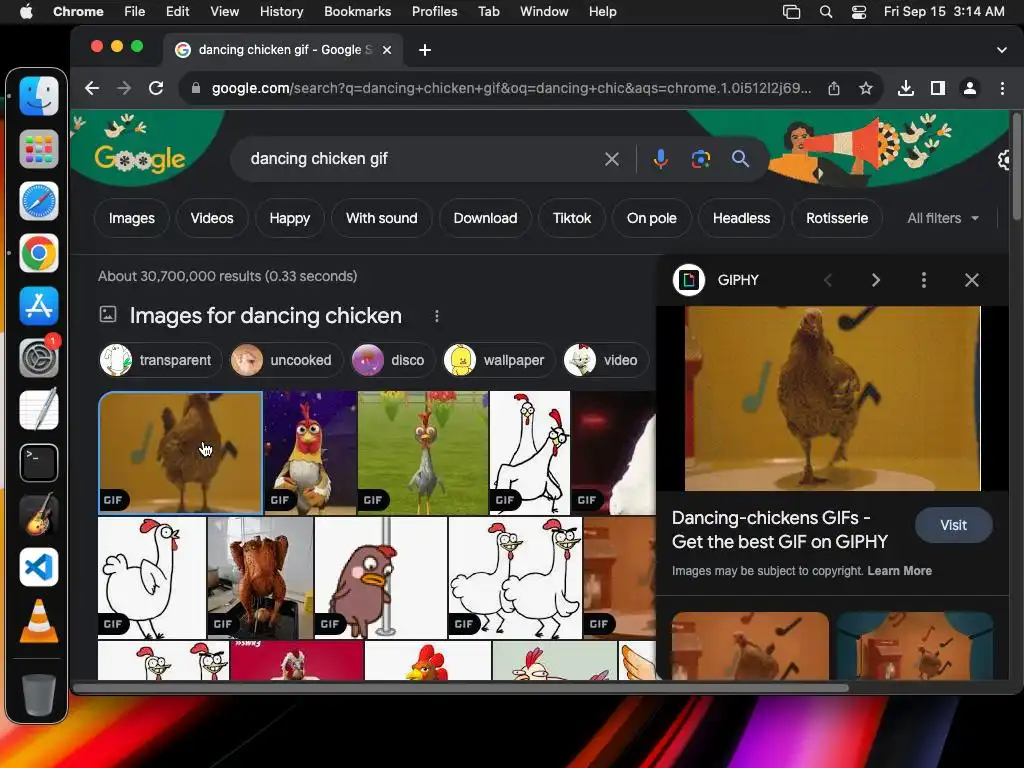Expand the All filters dropdown
The height and width of the screenshot is (768, 1024).
(x=943, y=218)
